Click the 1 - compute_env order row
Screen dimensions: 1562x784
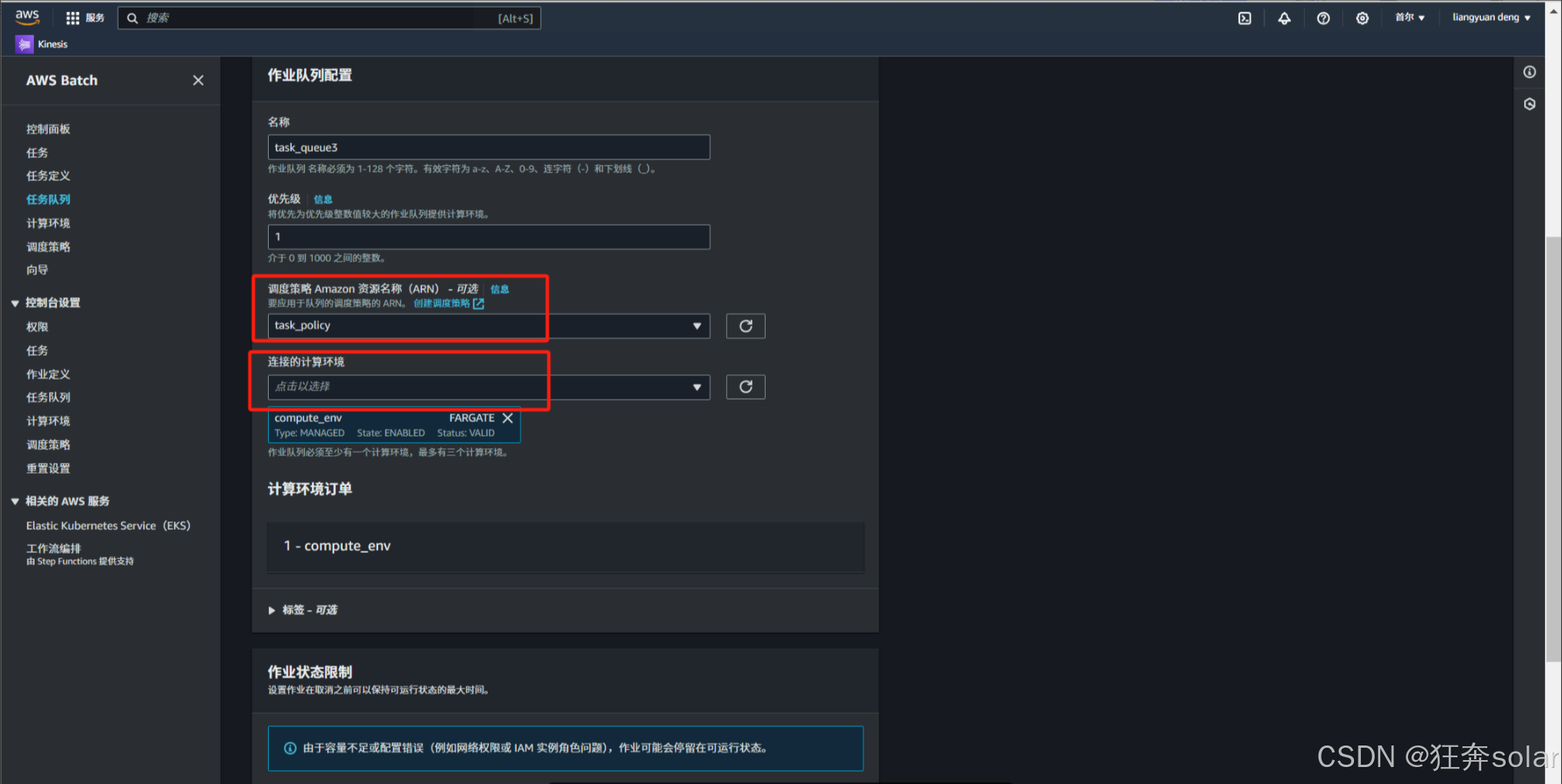[565, 547]
